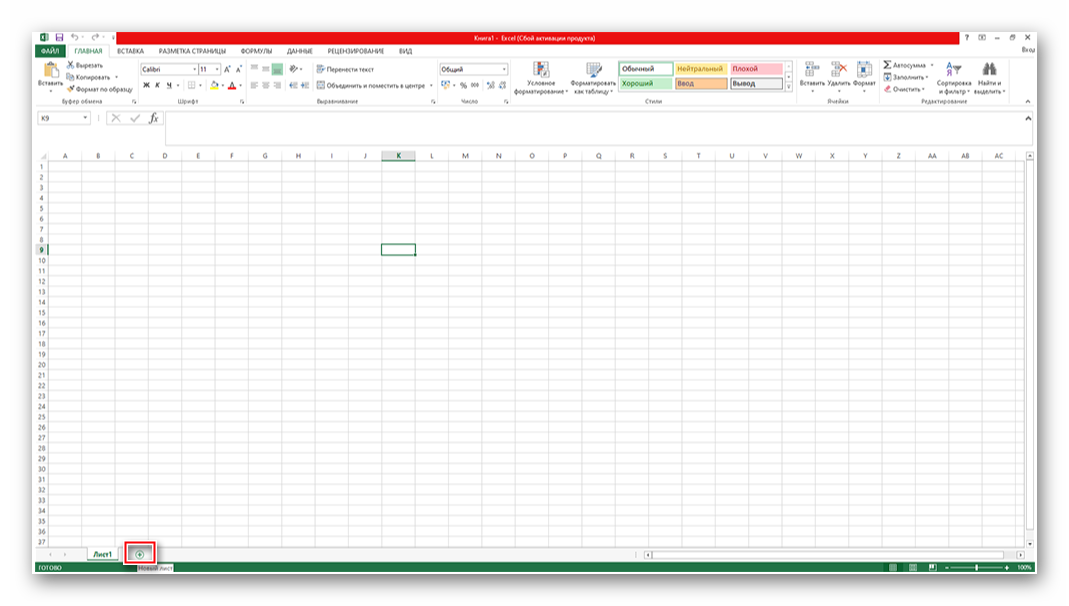
Task: Toggle Wrap Text (Перенести текст)
Action: [346, 70]
